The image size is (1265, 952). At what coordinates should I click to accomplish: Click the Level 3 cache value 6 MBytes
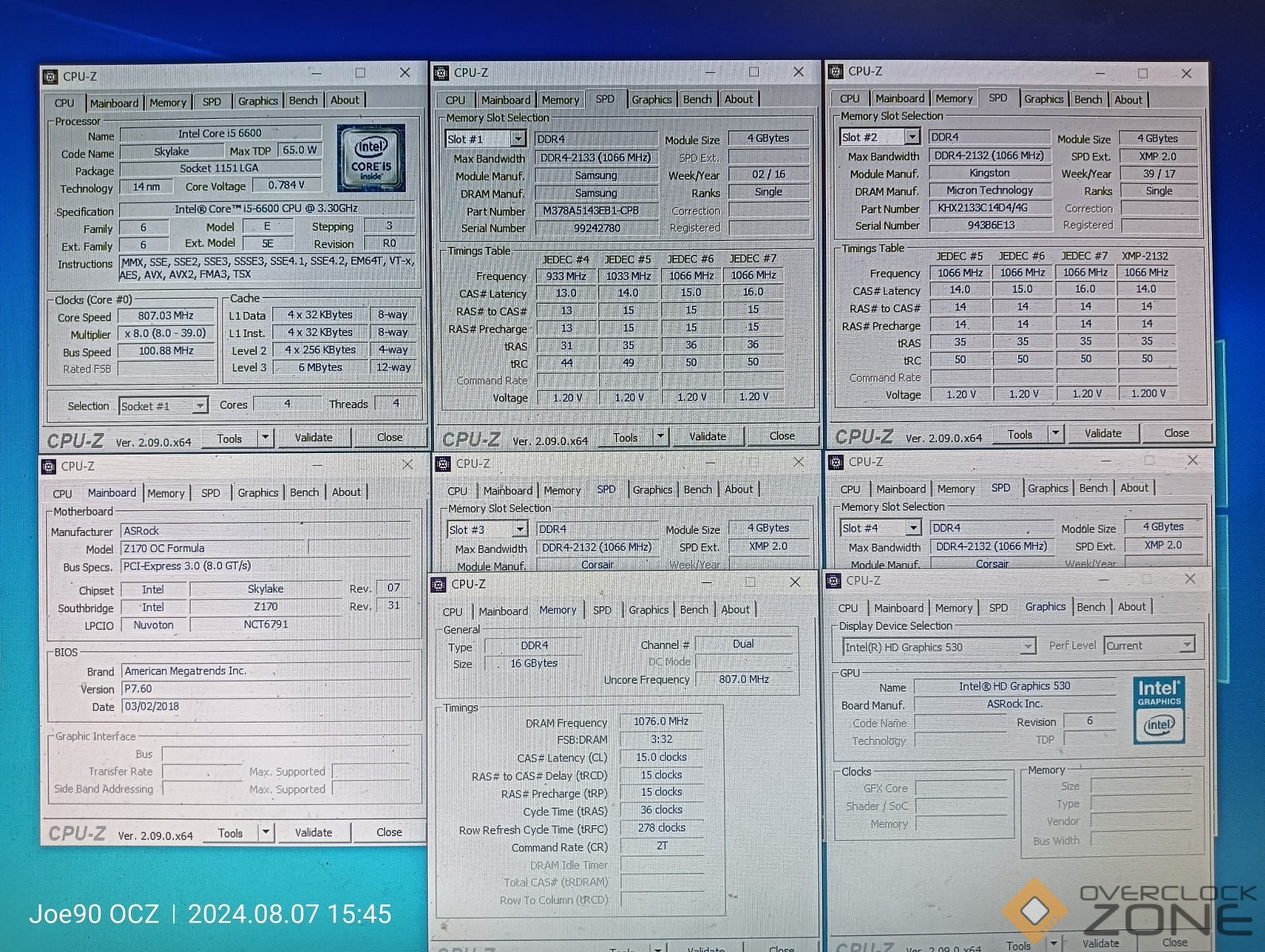(320, 367)
